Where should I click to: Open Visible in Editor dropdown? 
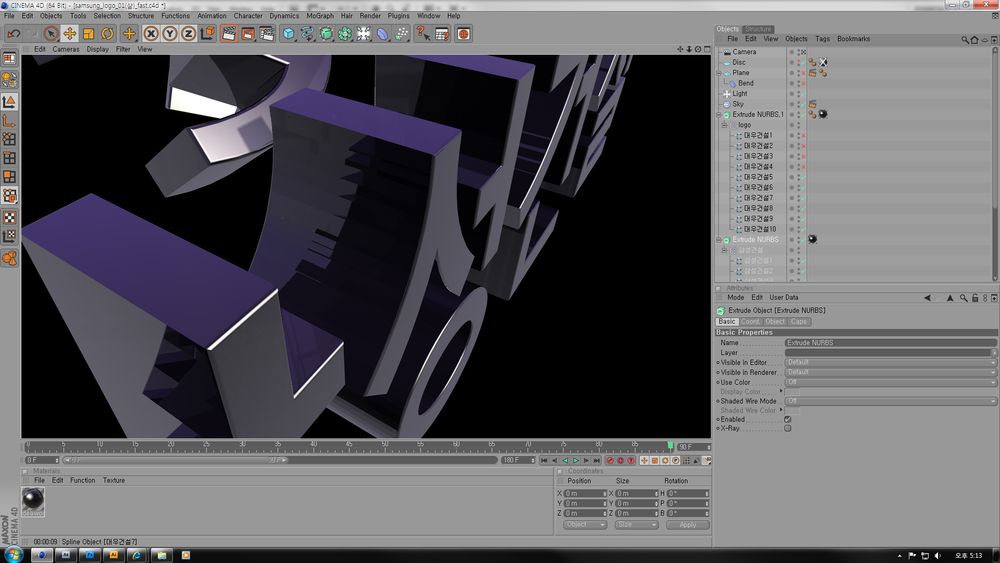890,362
